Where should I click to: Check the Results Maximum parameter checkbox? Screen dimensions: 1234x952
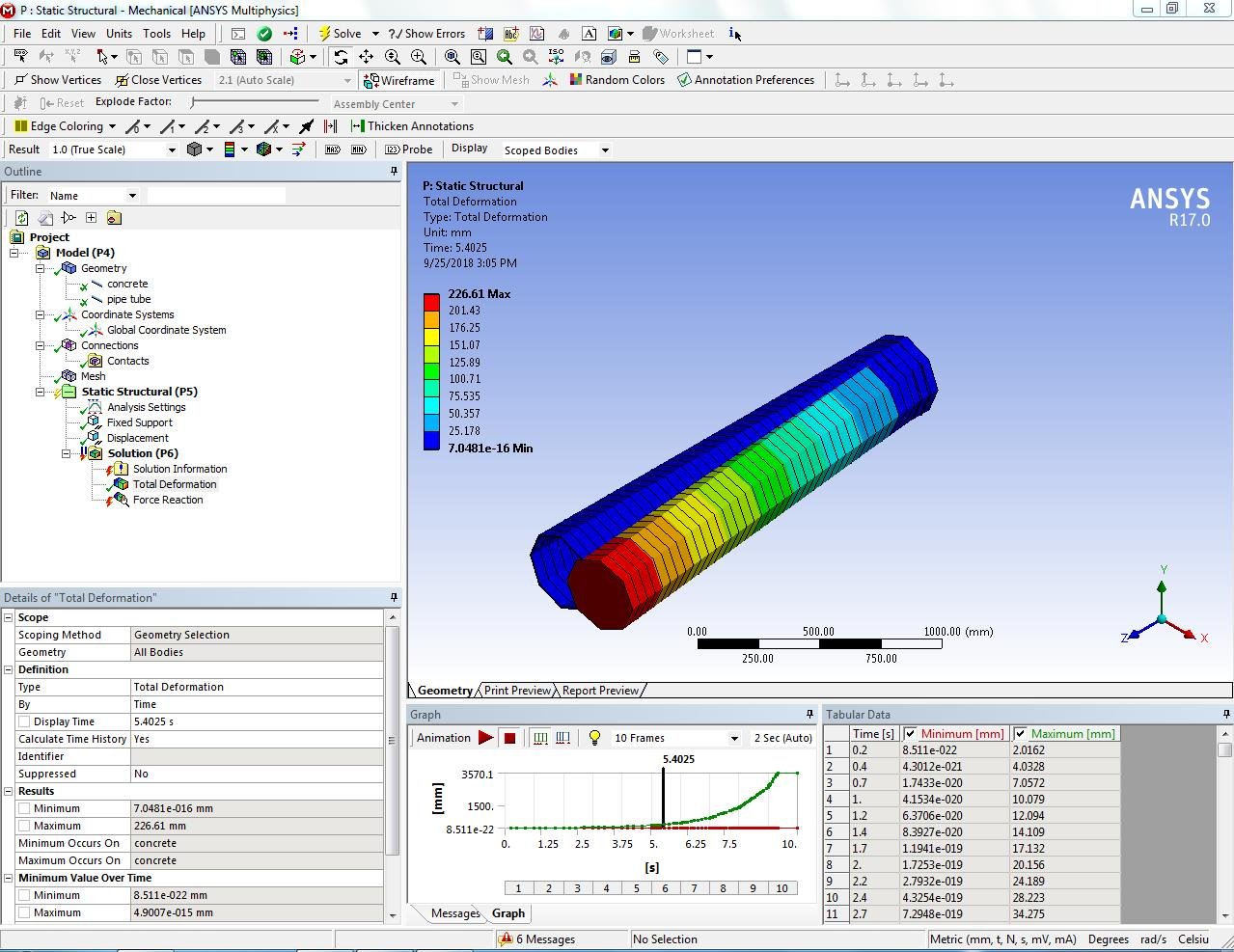pos(24,826)
